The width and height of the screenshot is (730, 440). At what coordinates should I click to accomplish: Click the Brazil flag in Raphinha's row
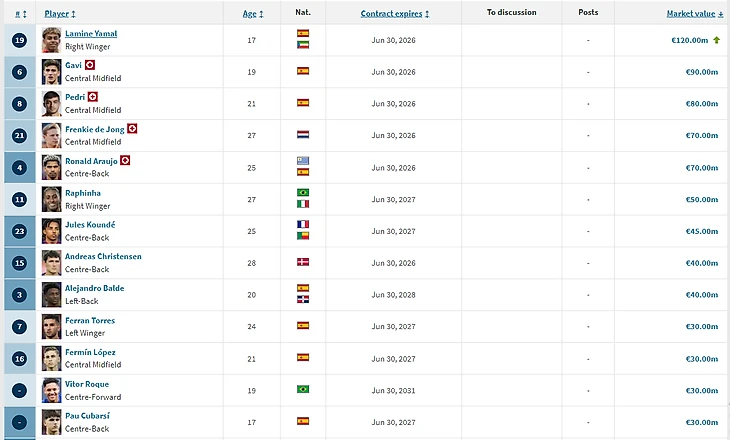click(x=303, y=192)
